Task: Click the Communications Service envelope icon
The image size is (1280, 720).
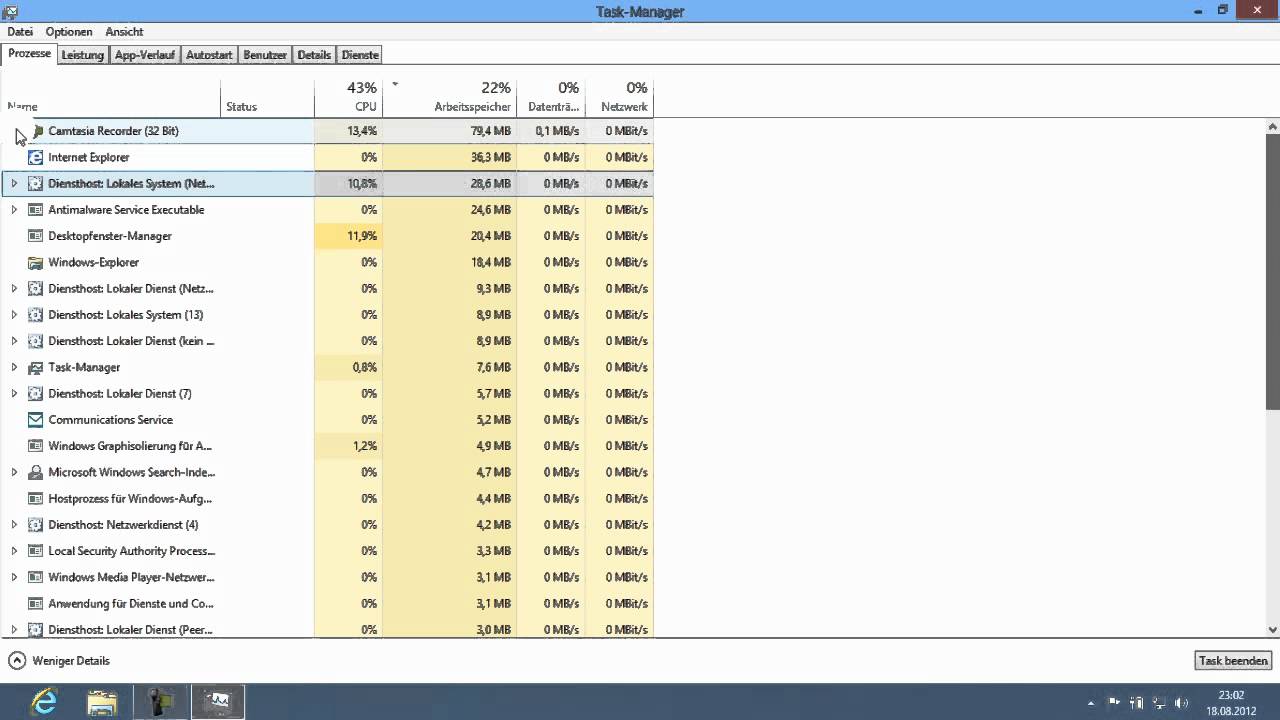Action: (36, 420)
